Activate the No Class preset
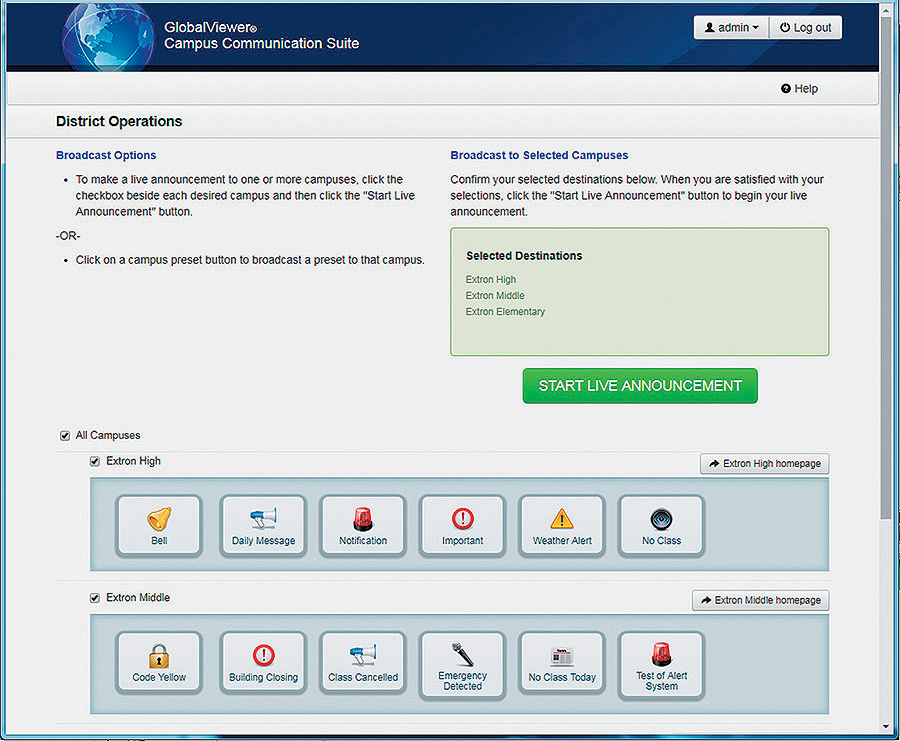This screenshot has width=900, height=741. (x=661, y=524)
